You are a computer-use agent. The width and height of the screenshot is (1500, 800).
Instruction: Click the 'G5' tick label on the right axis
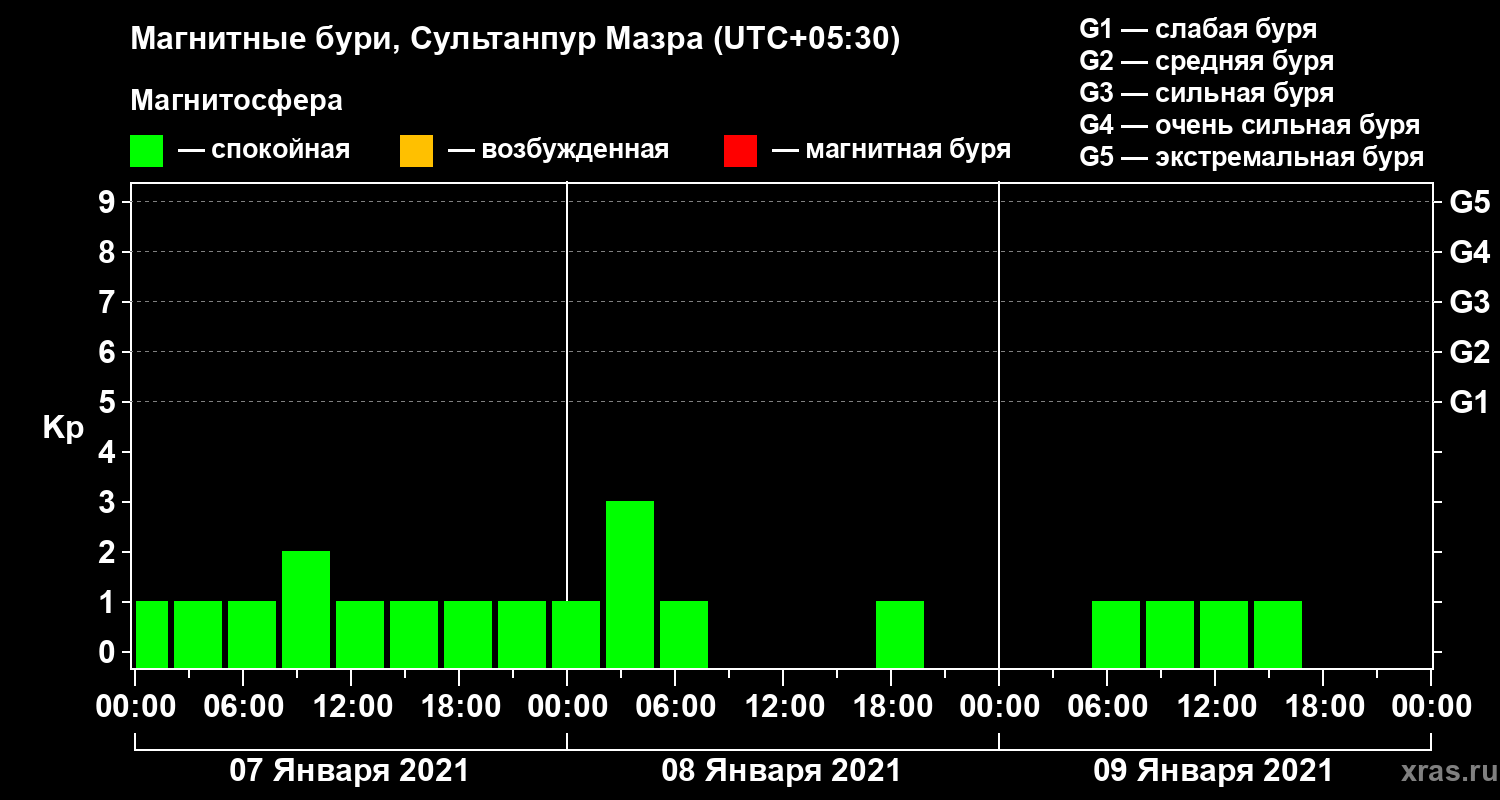pyautogui.click(x=1469, y=203)
